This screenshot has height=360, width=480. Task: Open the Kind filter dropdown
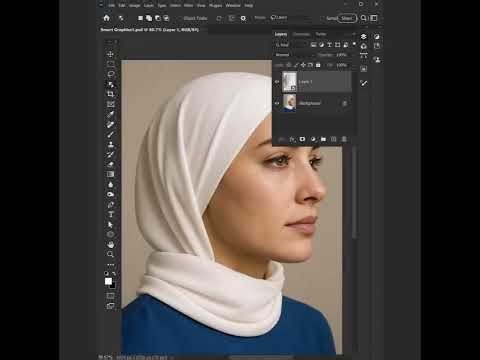tap(291, 45)
